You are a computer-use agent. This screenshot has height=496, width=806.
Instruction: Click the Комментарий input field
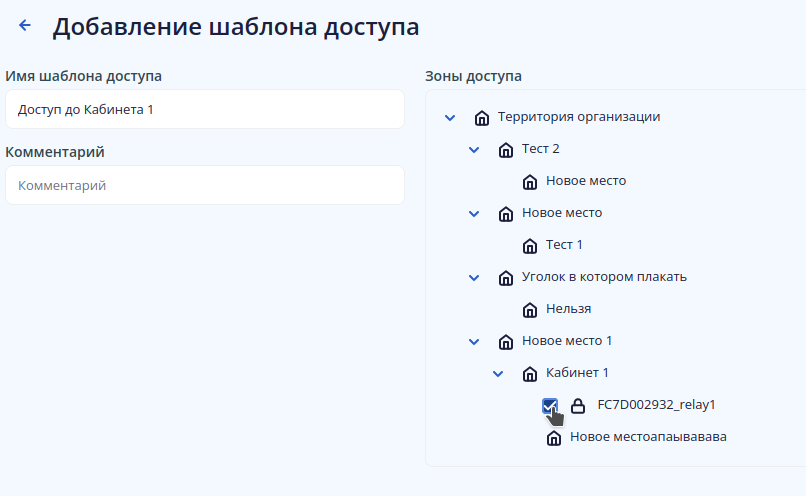205,185
